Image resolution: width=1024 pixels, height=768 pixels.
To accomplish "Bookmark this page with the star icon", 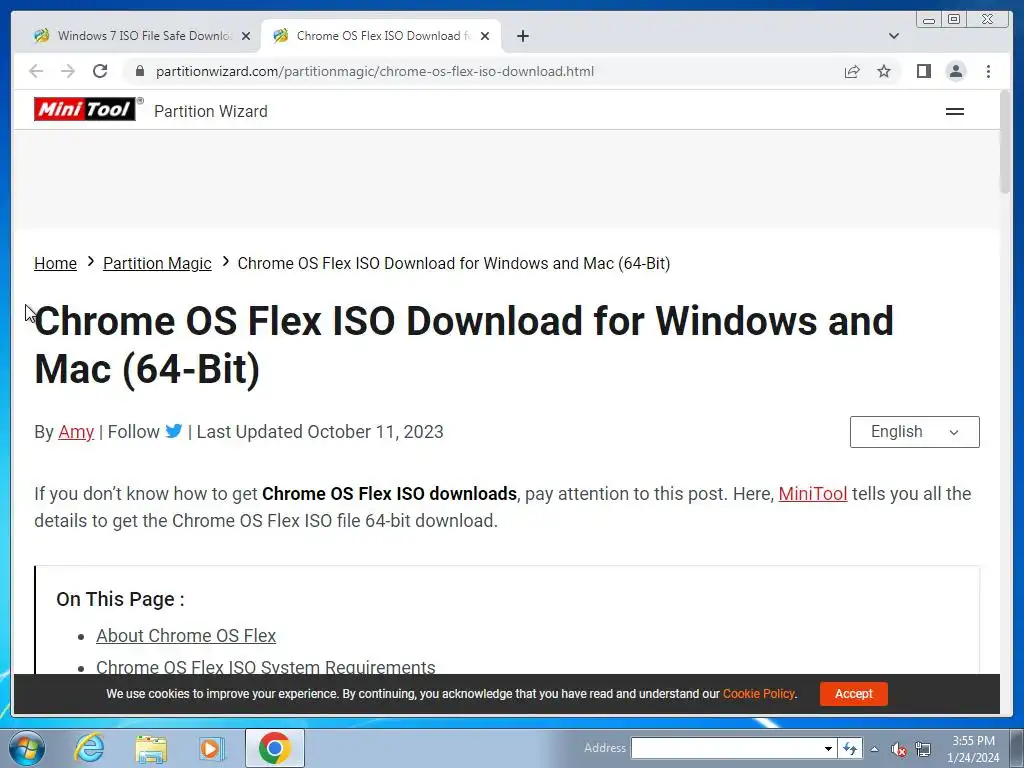I will tap(884, 71).
